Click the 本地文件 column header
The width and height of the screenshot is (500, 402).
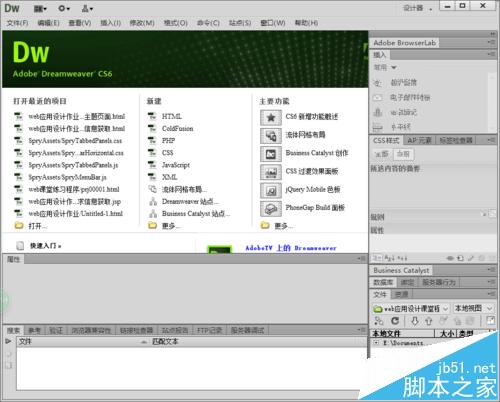pos(386,334)
